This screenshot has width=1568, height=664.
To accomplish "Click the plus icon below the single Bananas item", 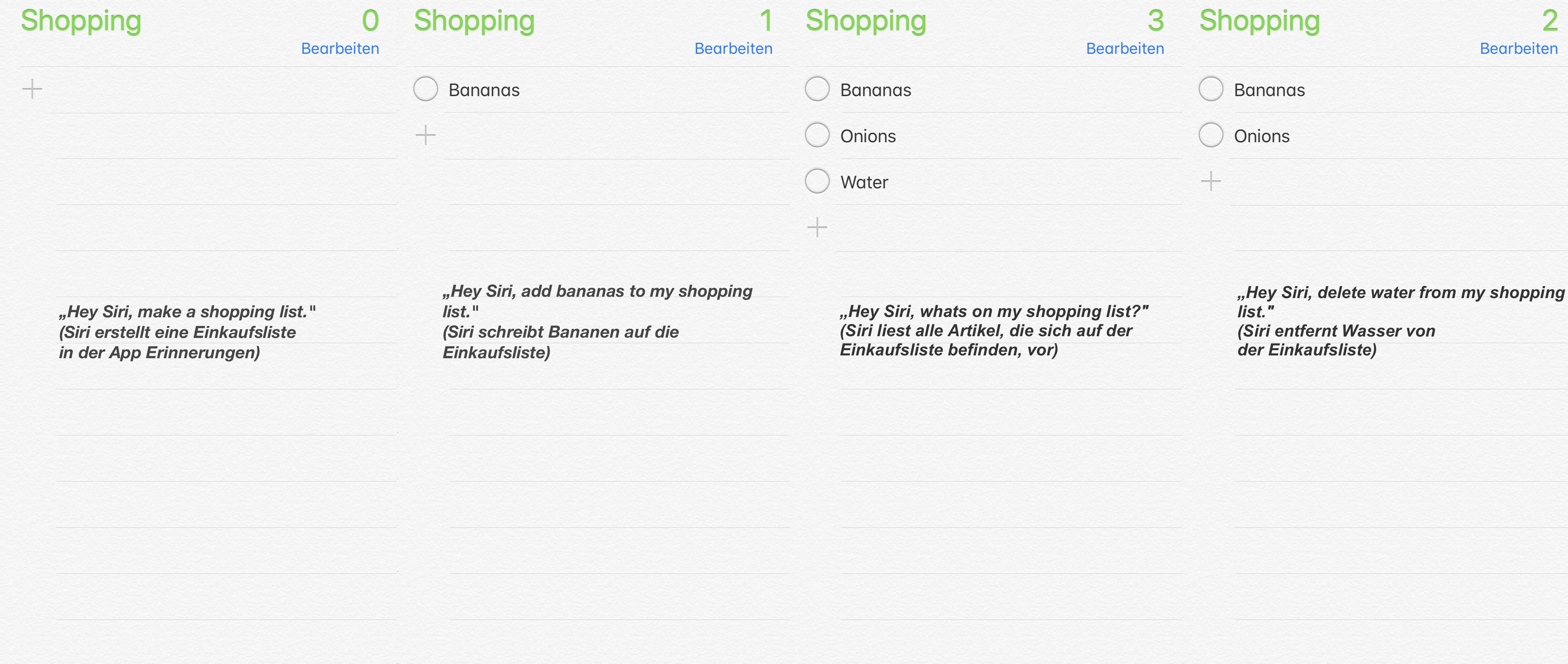I will (426, 135).
